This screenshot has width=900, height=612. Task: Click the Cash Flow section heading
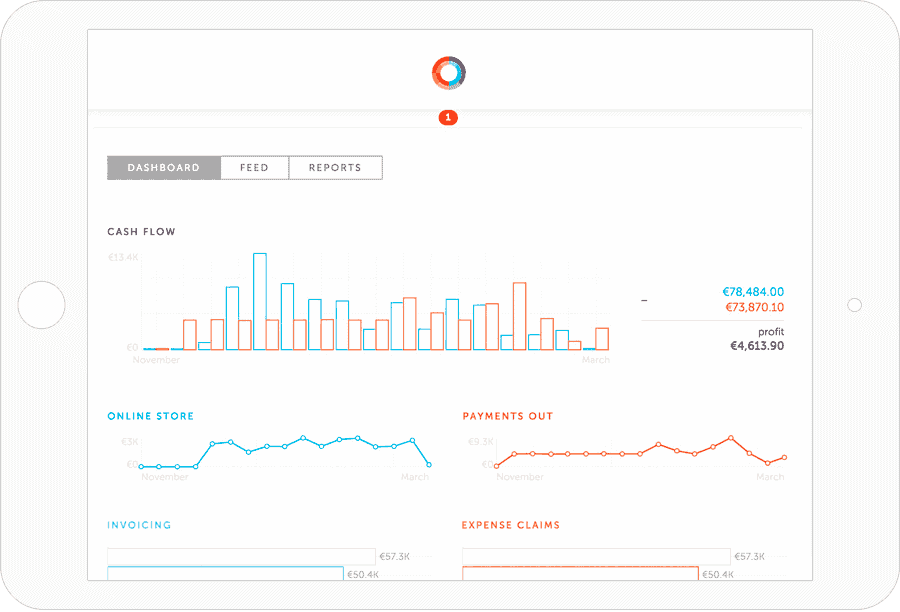click(x=141, y=232)
